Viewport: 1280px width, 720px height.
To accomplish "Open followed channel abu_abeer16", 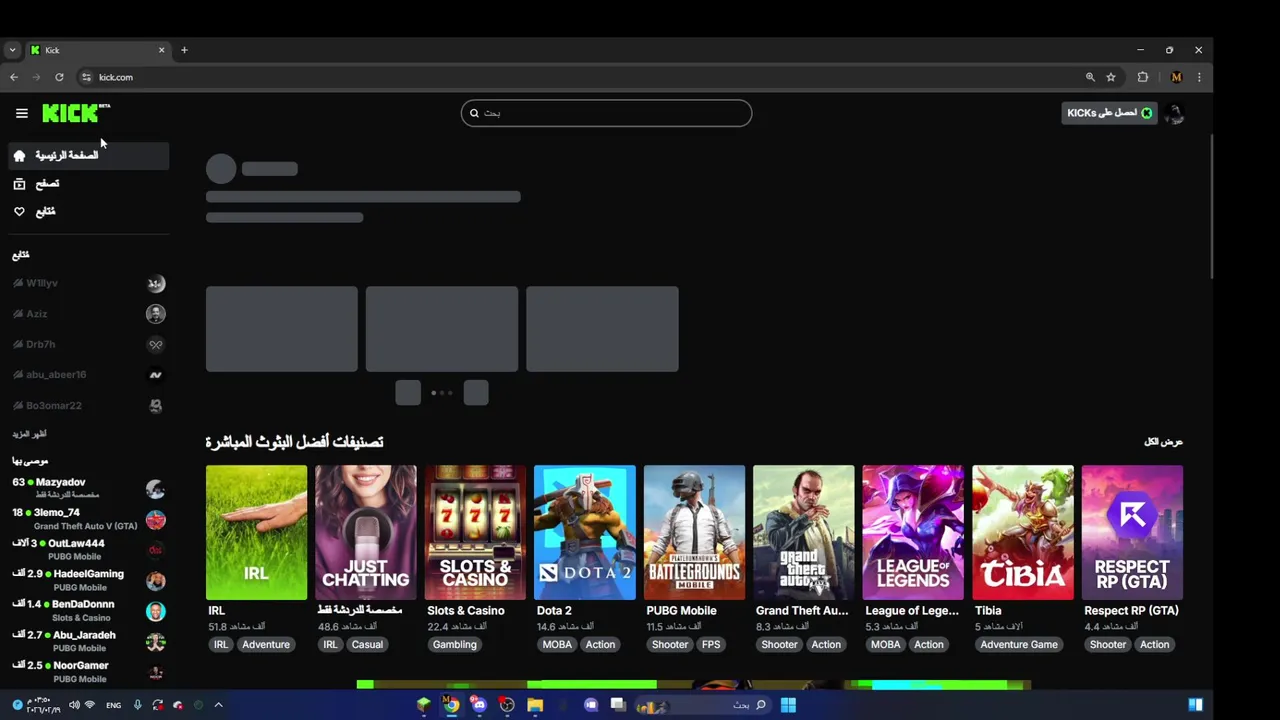I will coord(89,375).
